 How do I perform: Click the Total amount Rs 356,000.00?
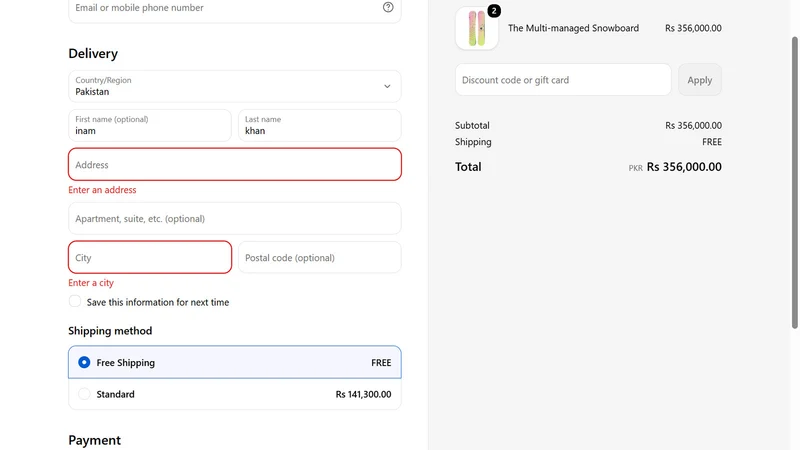click(x=684, y=167)
